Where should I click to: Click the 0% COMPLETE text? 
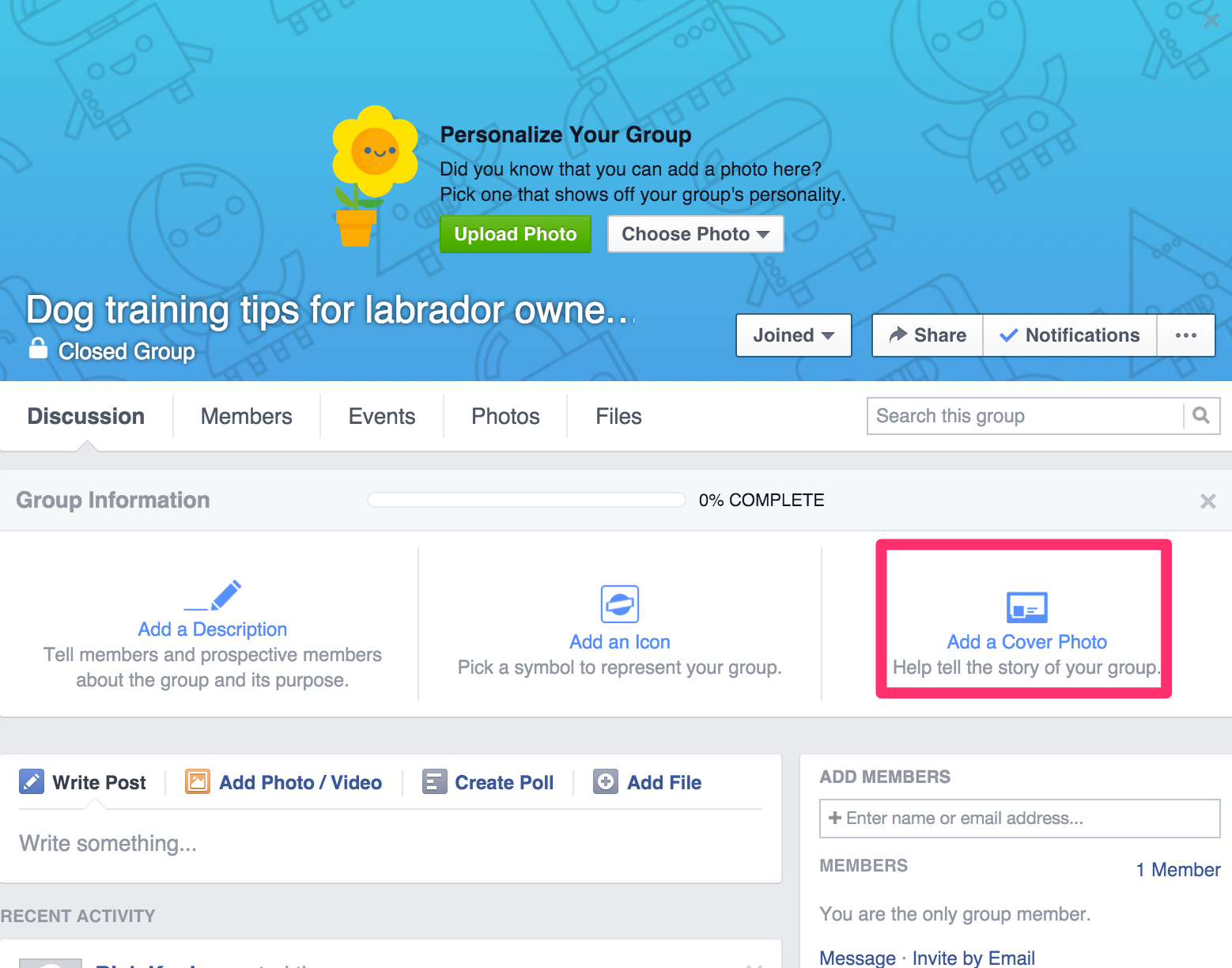(x=761, y=500)
